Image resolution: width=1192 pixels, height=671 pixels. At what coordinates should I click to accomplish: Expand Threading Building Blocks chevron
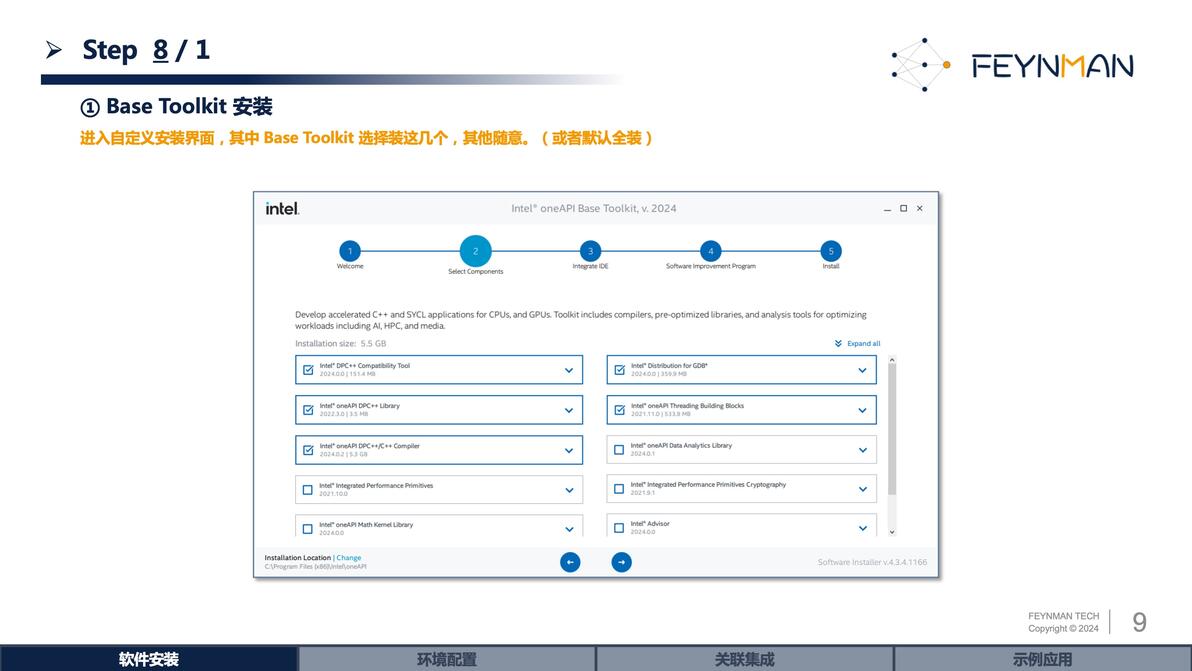(862, 410)
